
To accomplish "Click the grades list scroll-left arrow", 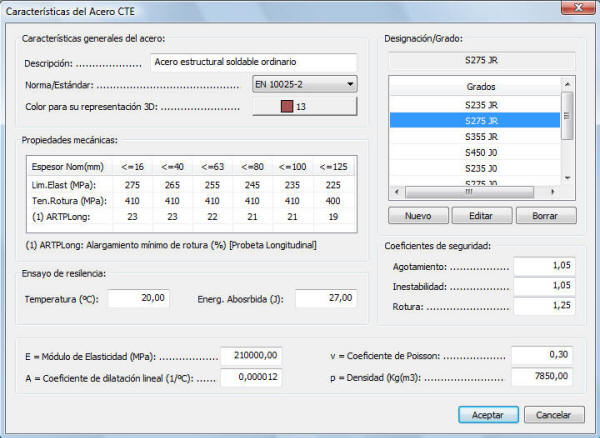I will coord(397,192).
